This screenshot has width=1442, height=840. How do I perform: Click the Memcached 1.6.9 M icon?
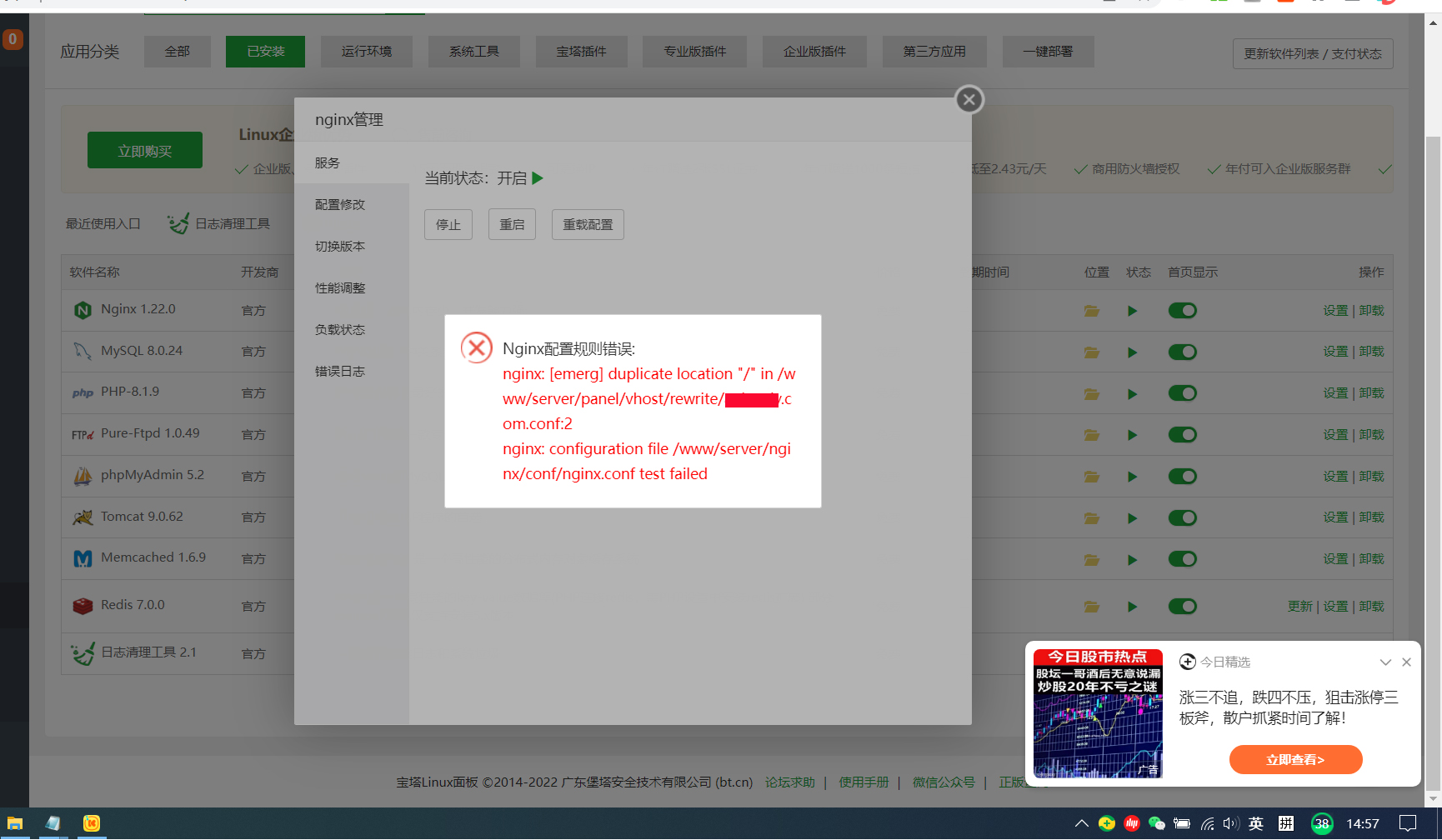(x=83, y=558)
